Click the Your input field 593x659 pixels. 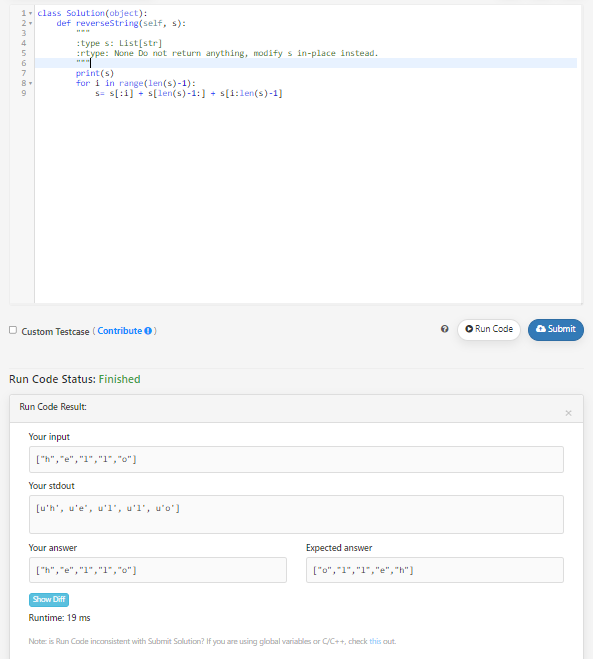click(x=296, y=459)
